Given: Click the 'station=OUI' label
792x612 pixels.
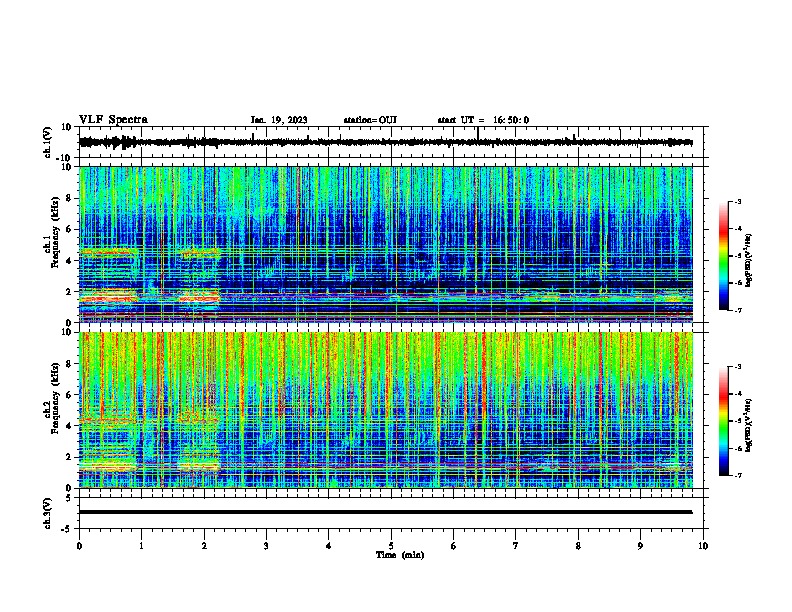Looking at the screenshot, I should [370, 120].
